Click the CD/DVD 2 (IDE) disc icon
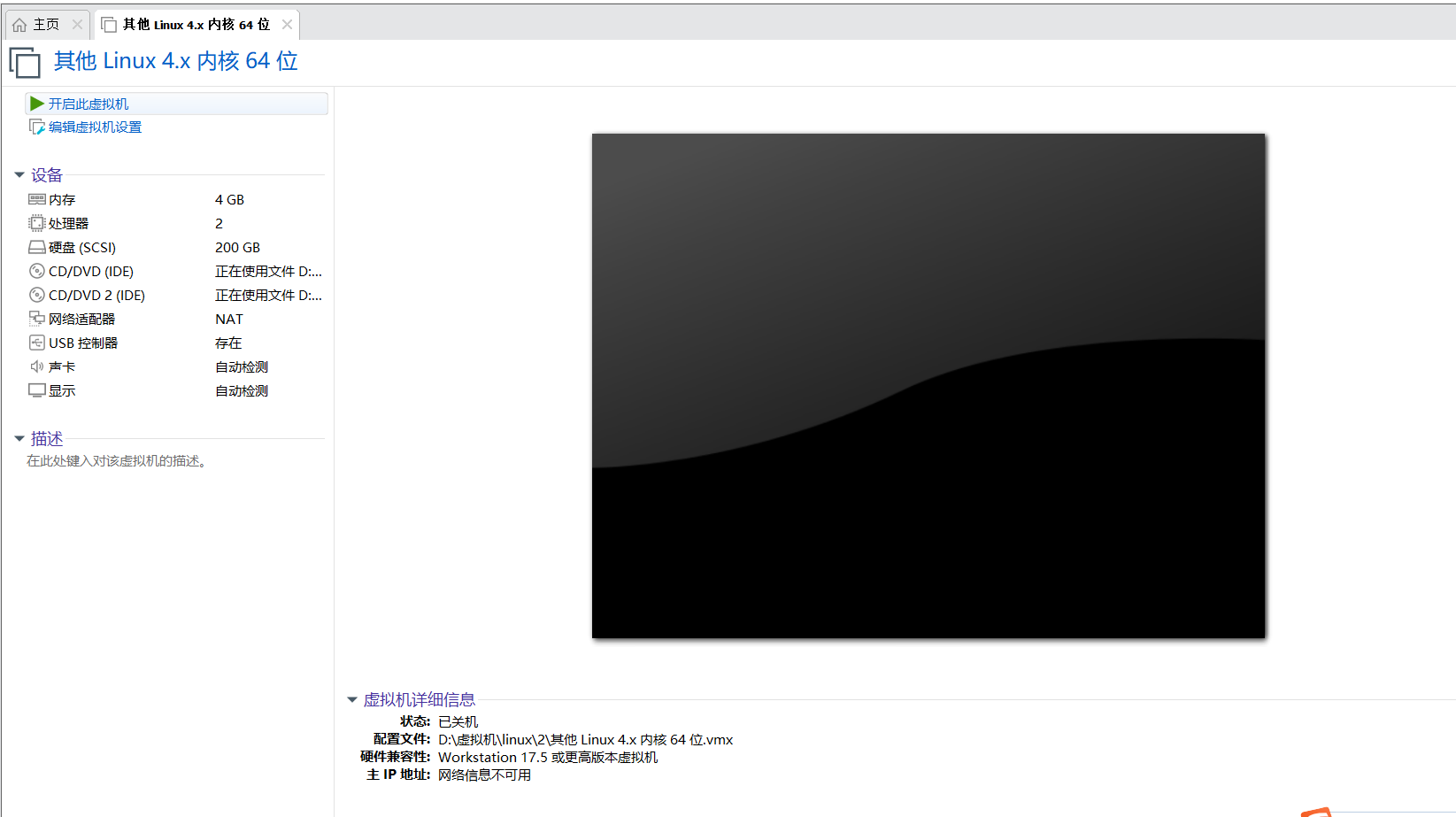The height and width of the screenshot is (817, 1456). (37, 295)
